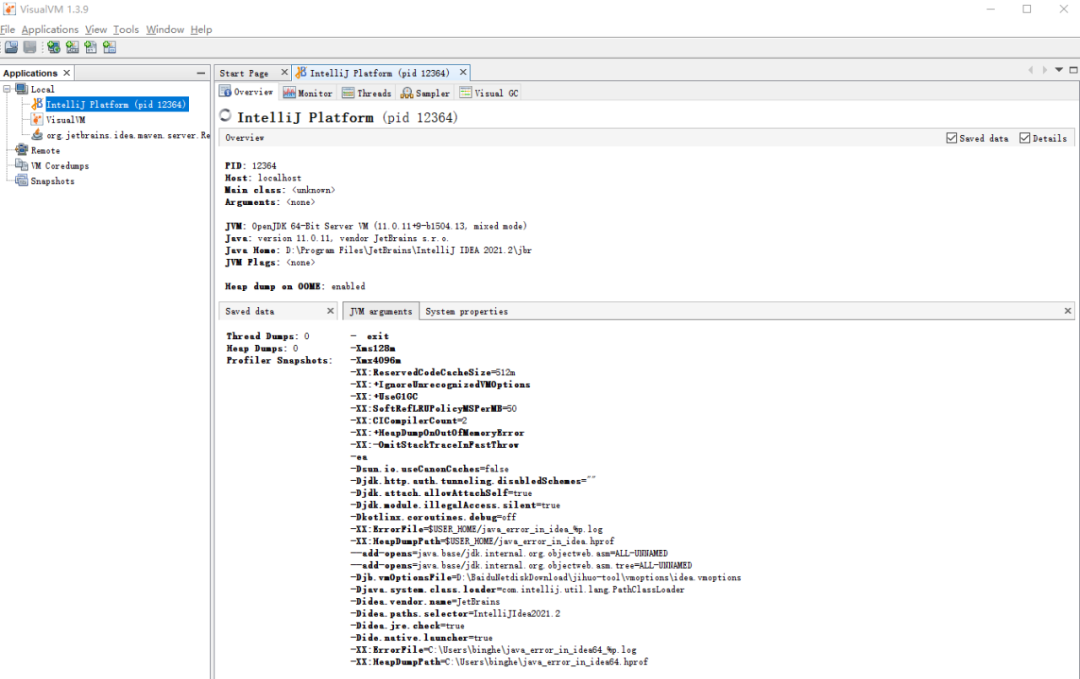
Task: Close the IntelliJ Platform document tab
Action: click(x=463, y=72)
